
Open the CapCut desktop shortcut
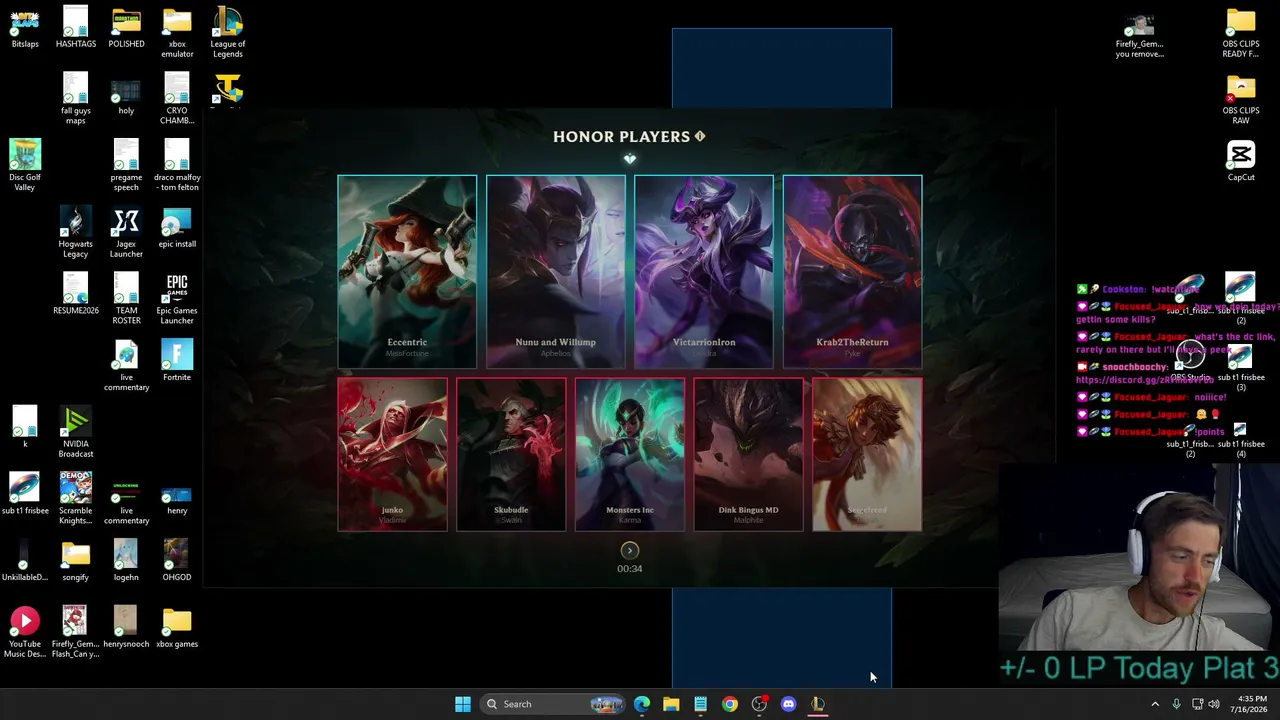(x=1241, y=161)
